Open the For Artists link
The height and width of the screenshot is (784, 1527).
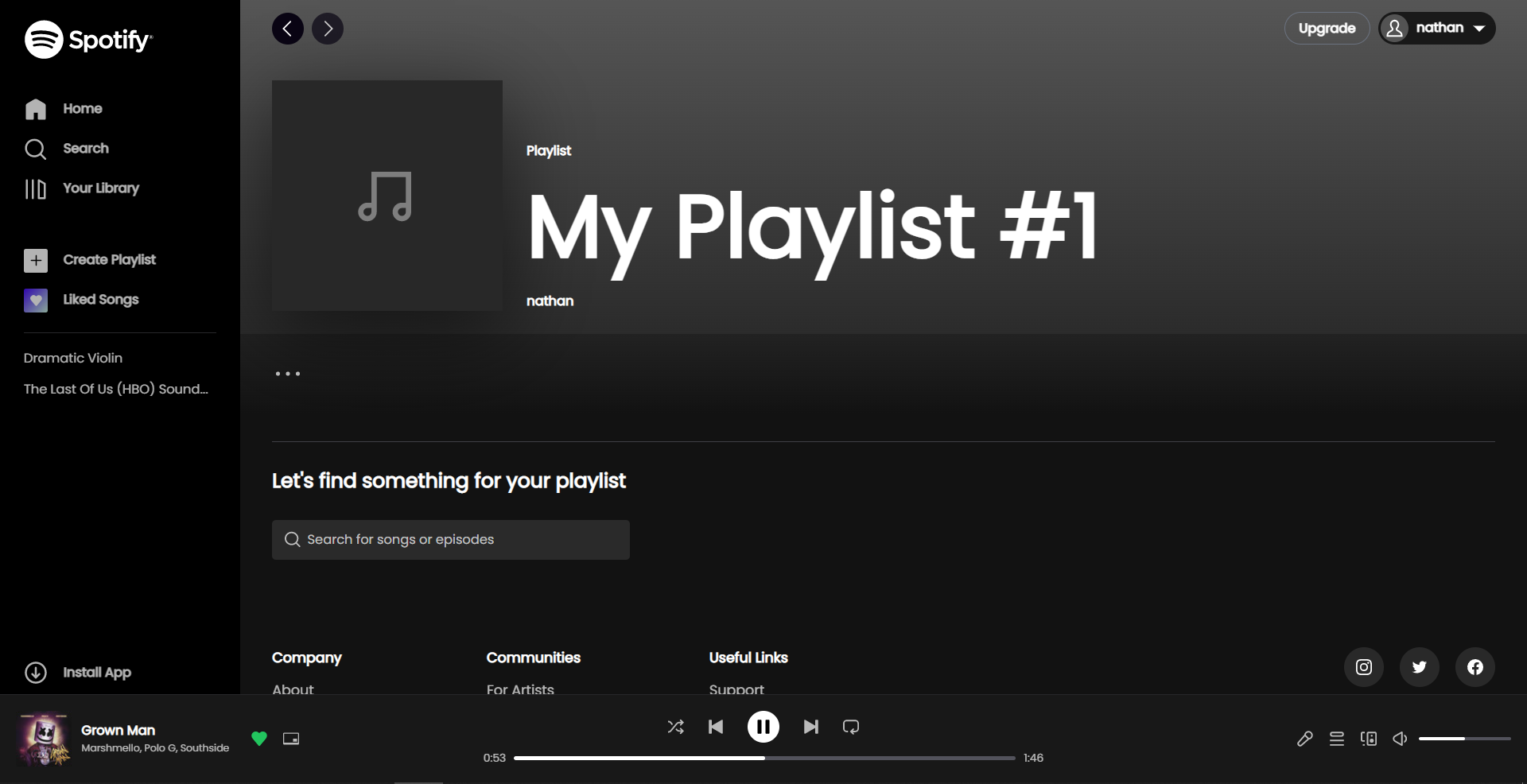click(519, 689)
